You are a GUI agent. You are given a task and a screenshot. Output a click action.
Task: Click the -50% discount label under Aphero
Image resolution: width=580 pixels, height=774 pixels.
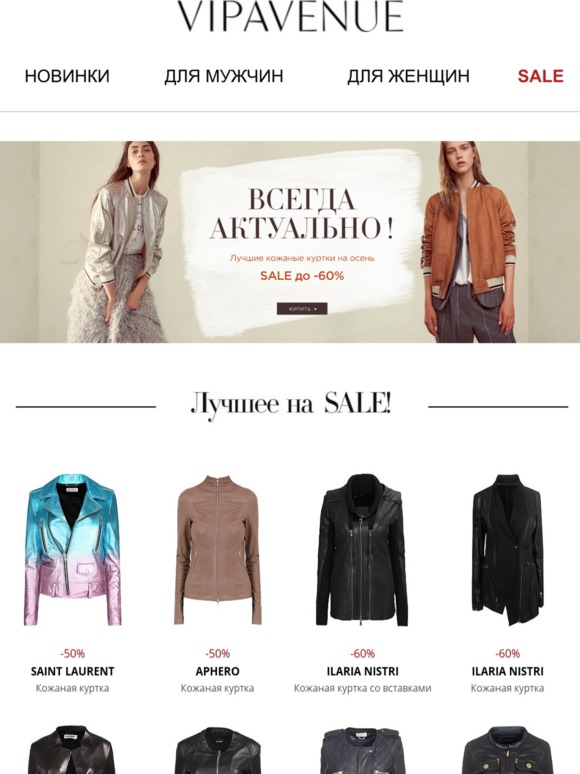[217, 654]
